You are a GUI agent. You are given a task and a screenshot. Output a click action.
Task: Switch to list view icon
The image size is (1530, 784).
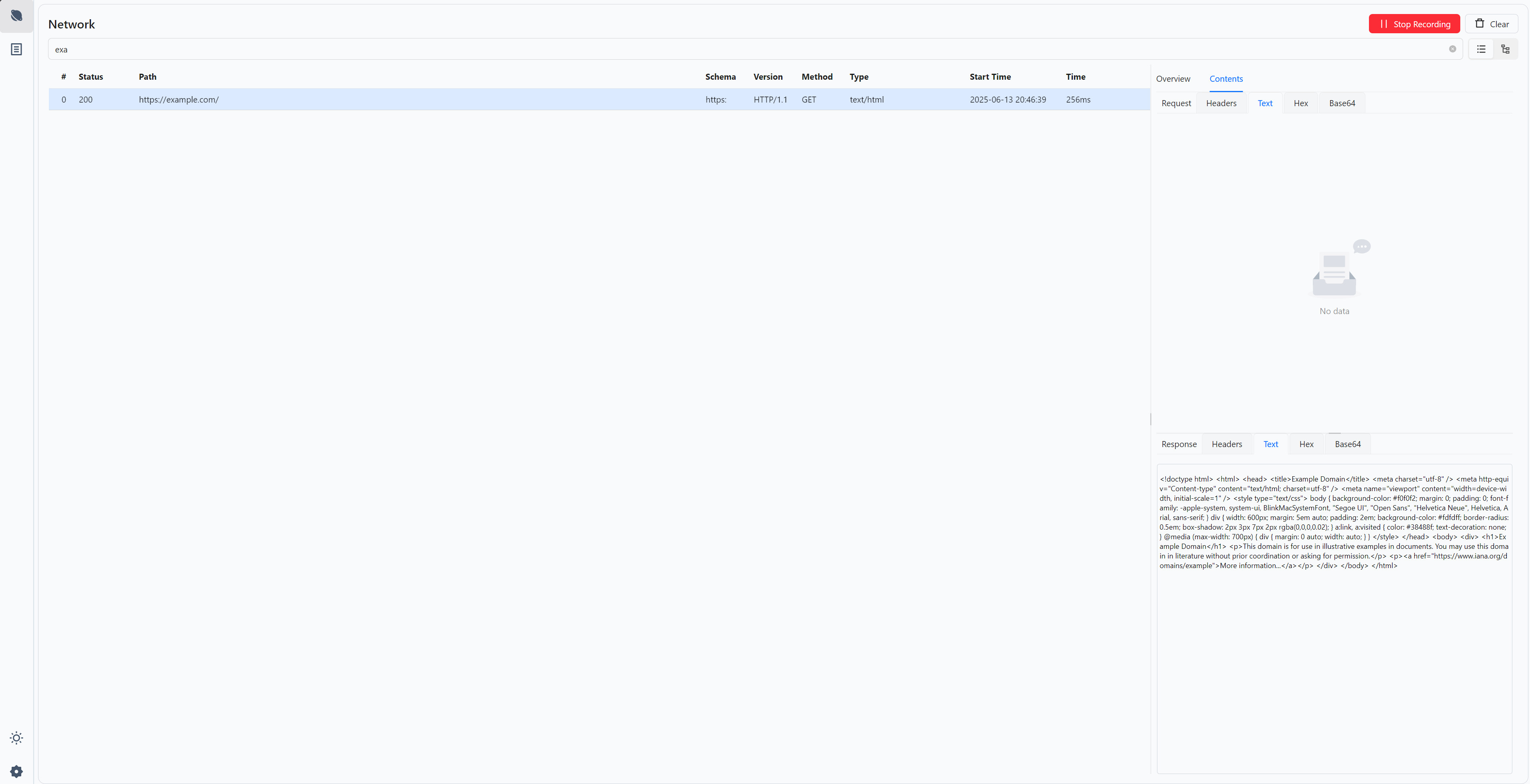pyautogui.click(x=1481, y=49)
